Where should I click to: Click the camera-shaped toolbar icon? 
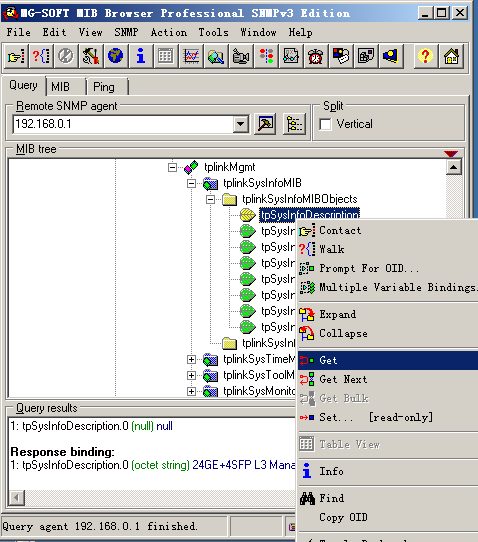coord(241,56)
